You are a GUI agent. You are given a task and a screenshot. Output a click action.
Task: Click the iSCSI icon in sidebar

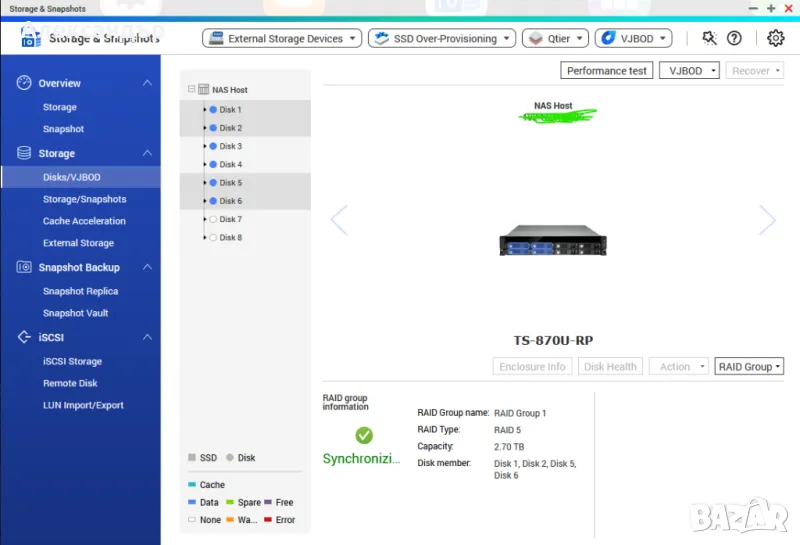pyautogui.click(x=24, y=338)
